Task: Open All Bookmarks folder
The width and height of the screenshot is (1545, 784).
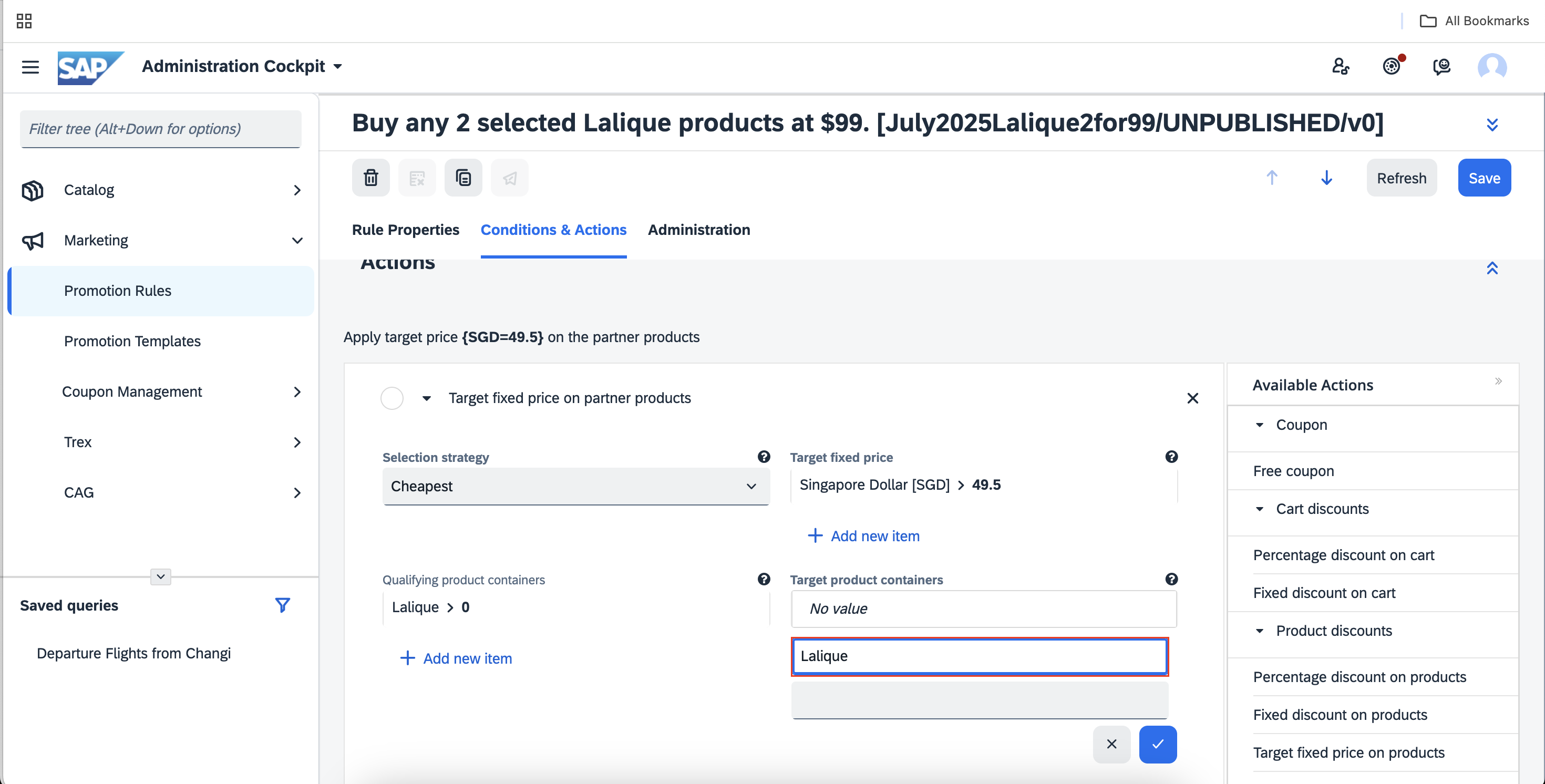Action: (x=1474, y=21)
